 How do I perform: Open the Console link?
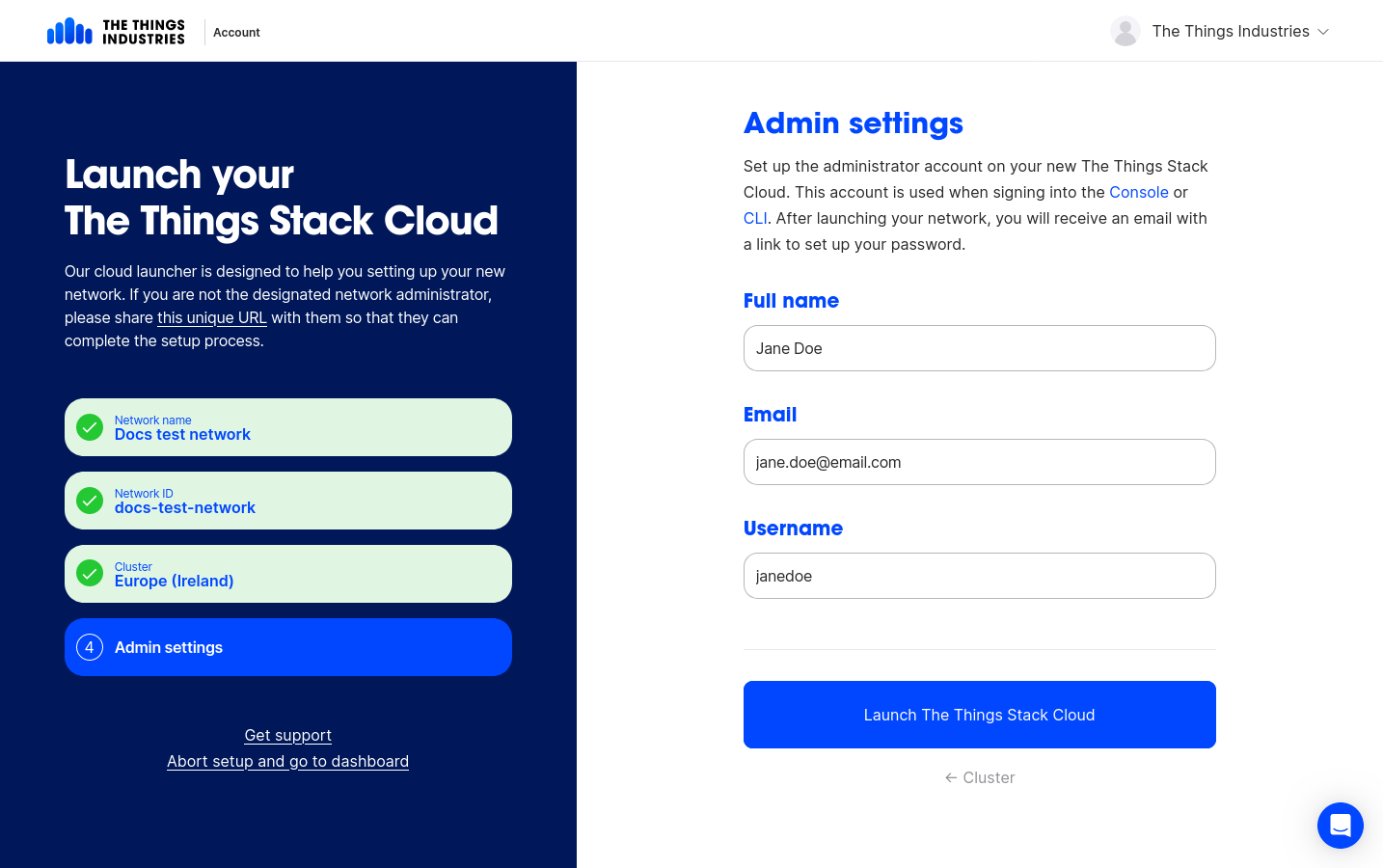coord(1138,192)
